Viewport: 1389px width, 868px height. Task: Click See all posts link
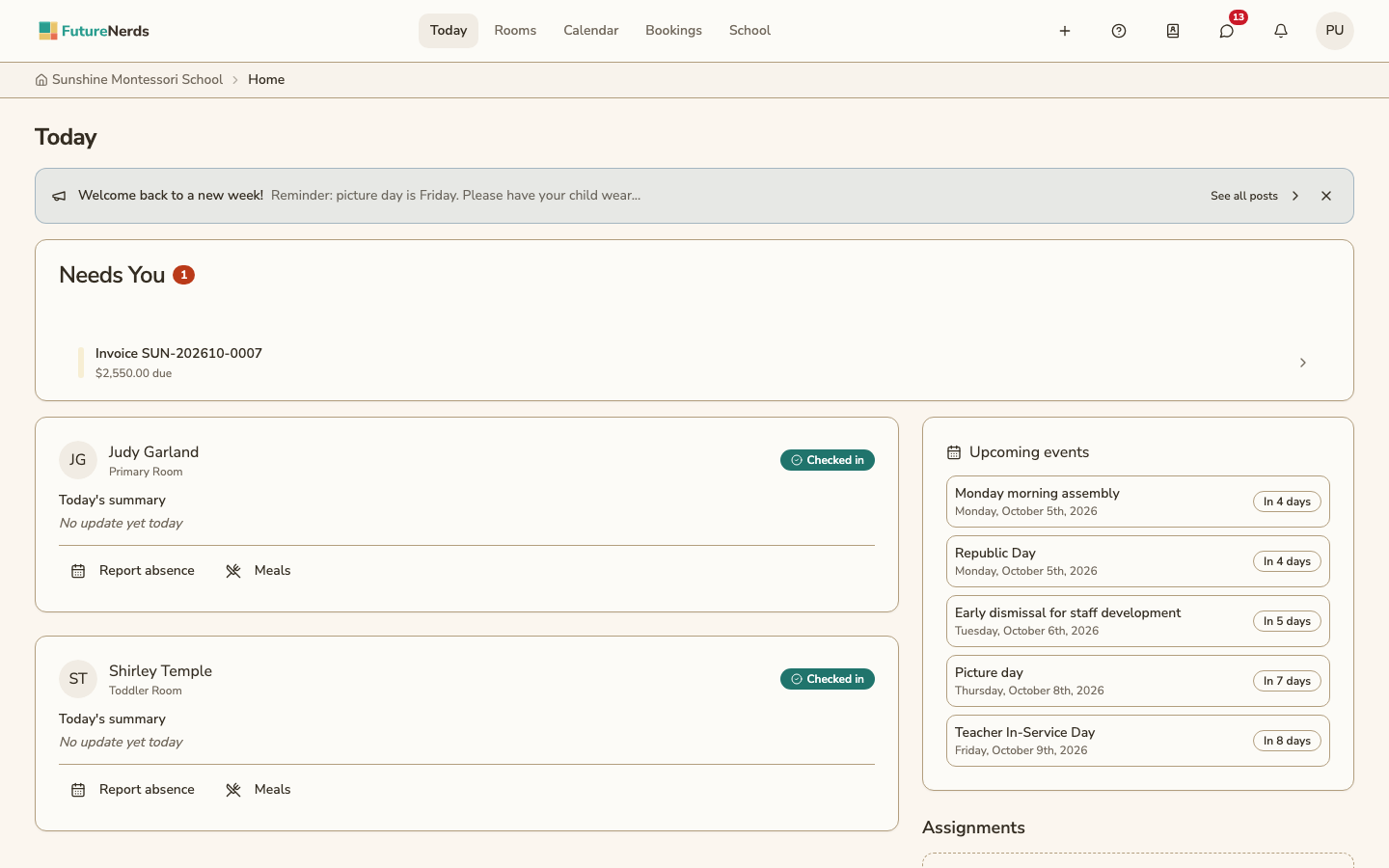(1255, 196)
